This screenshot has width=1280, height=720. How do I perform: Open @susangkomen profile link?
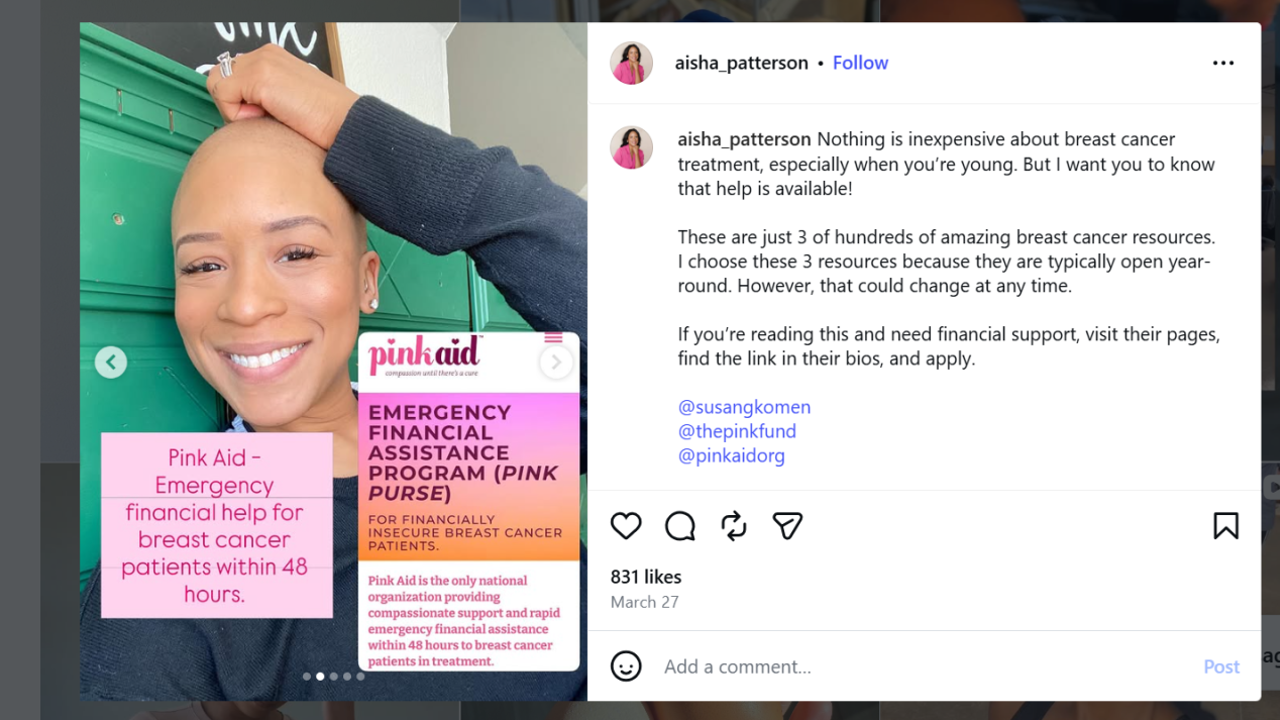(x=744, y=407)
